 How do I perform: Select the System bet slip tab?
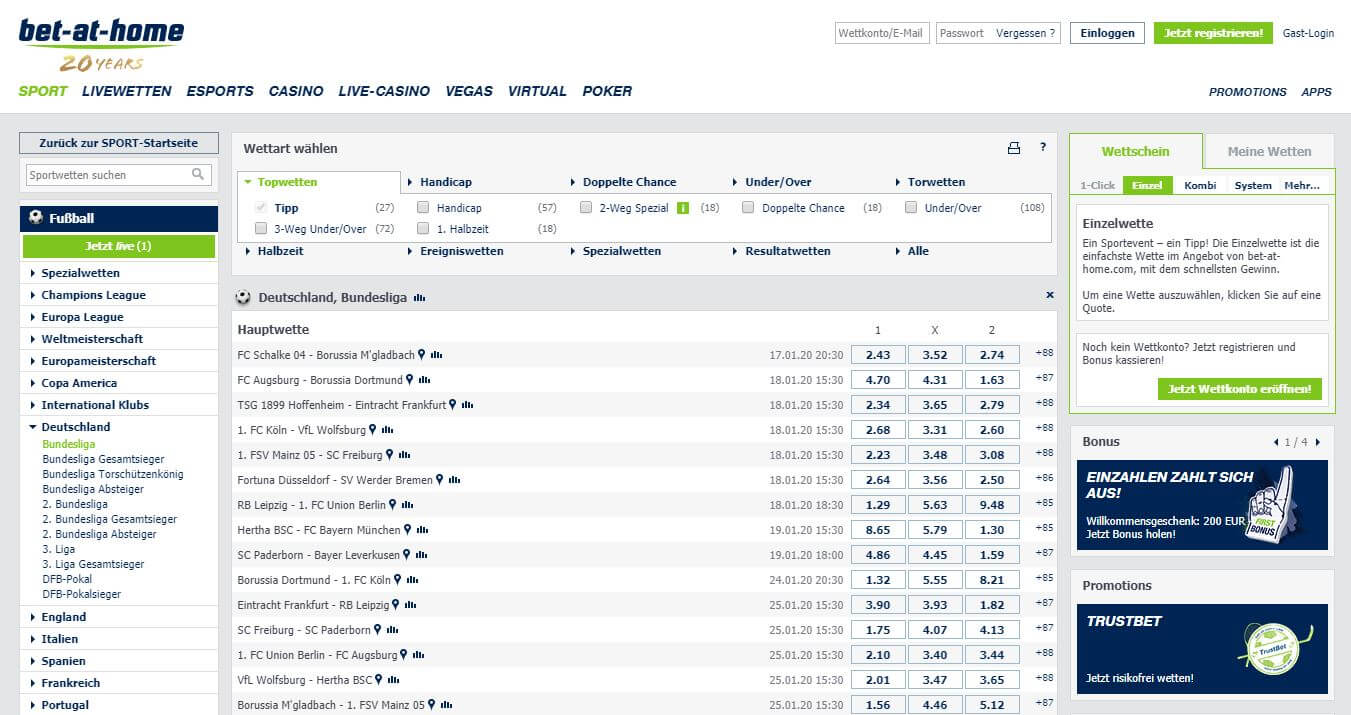tap(1253, 185)
